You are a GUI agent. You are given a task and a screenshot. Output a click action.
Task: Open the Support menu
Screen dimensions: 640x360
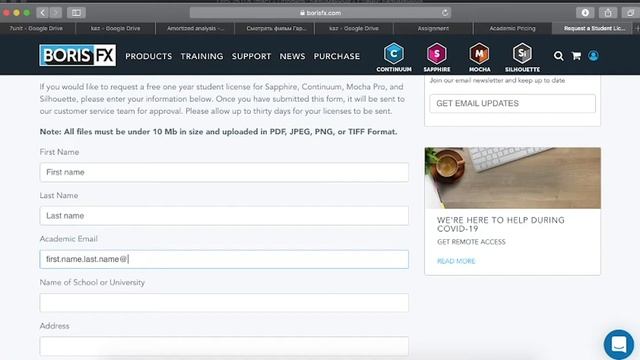251,56
